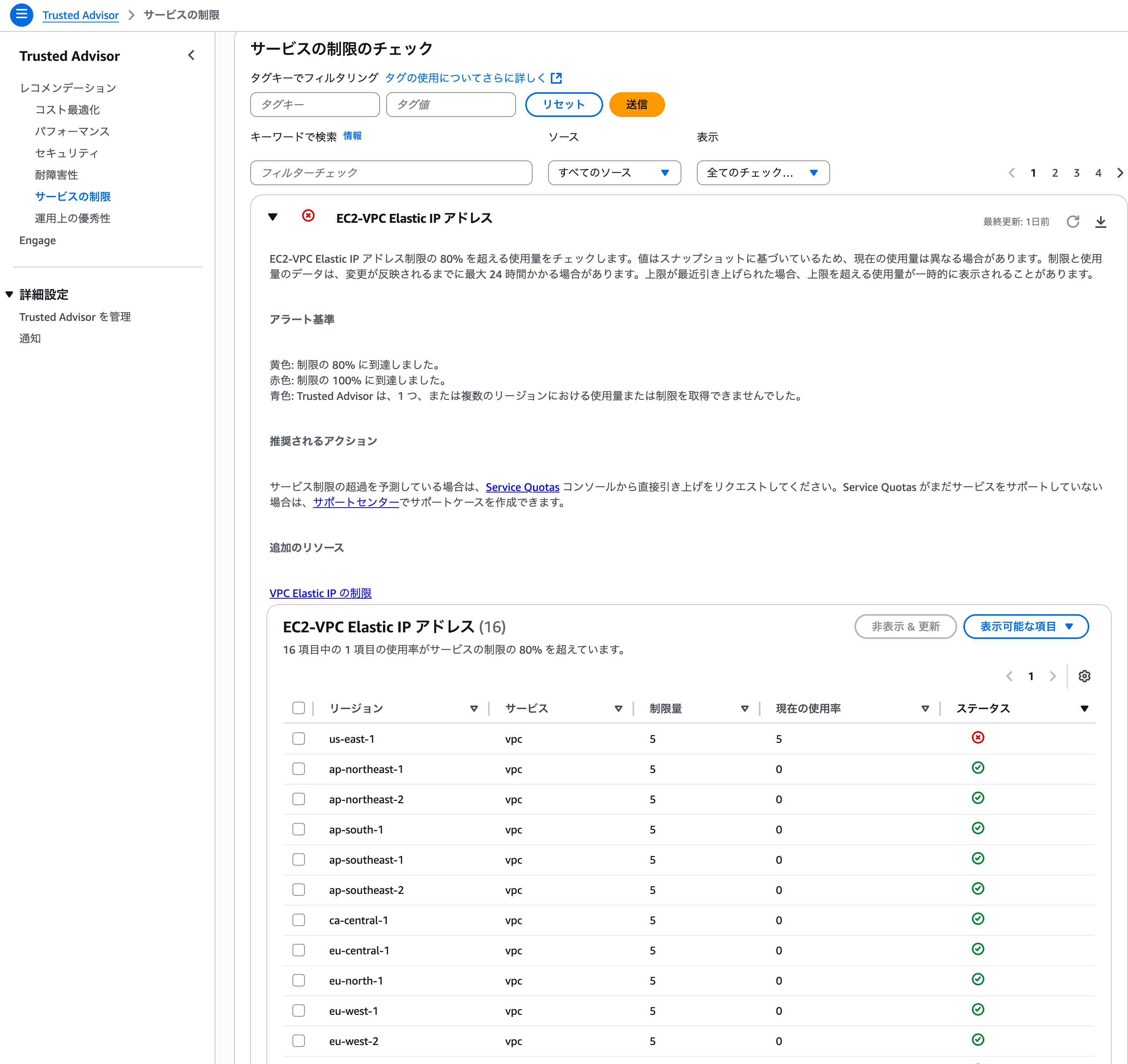Viewport: 1128px width, 1064px height.
Task: Collapse the EC2-VPC Elastic IP アドレス check section
Action: (273, 217)
